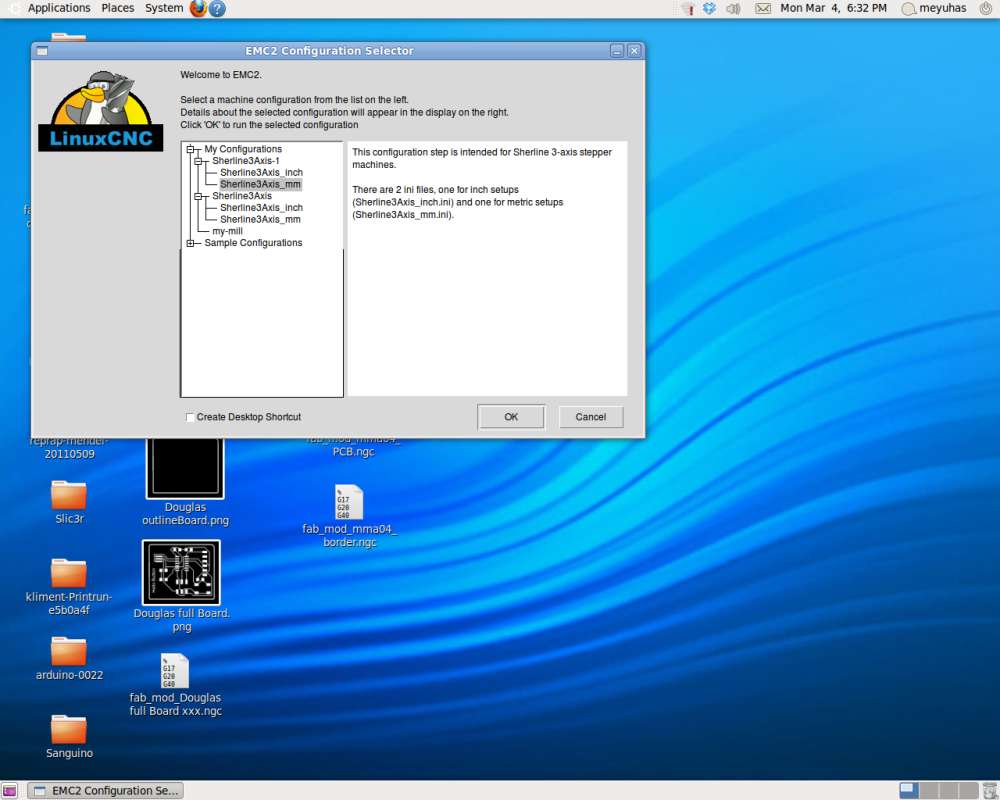Open the Help icon in the top panel
Image resolution: width=1000 pixels, height=800 pixels.
coord(217,8)
